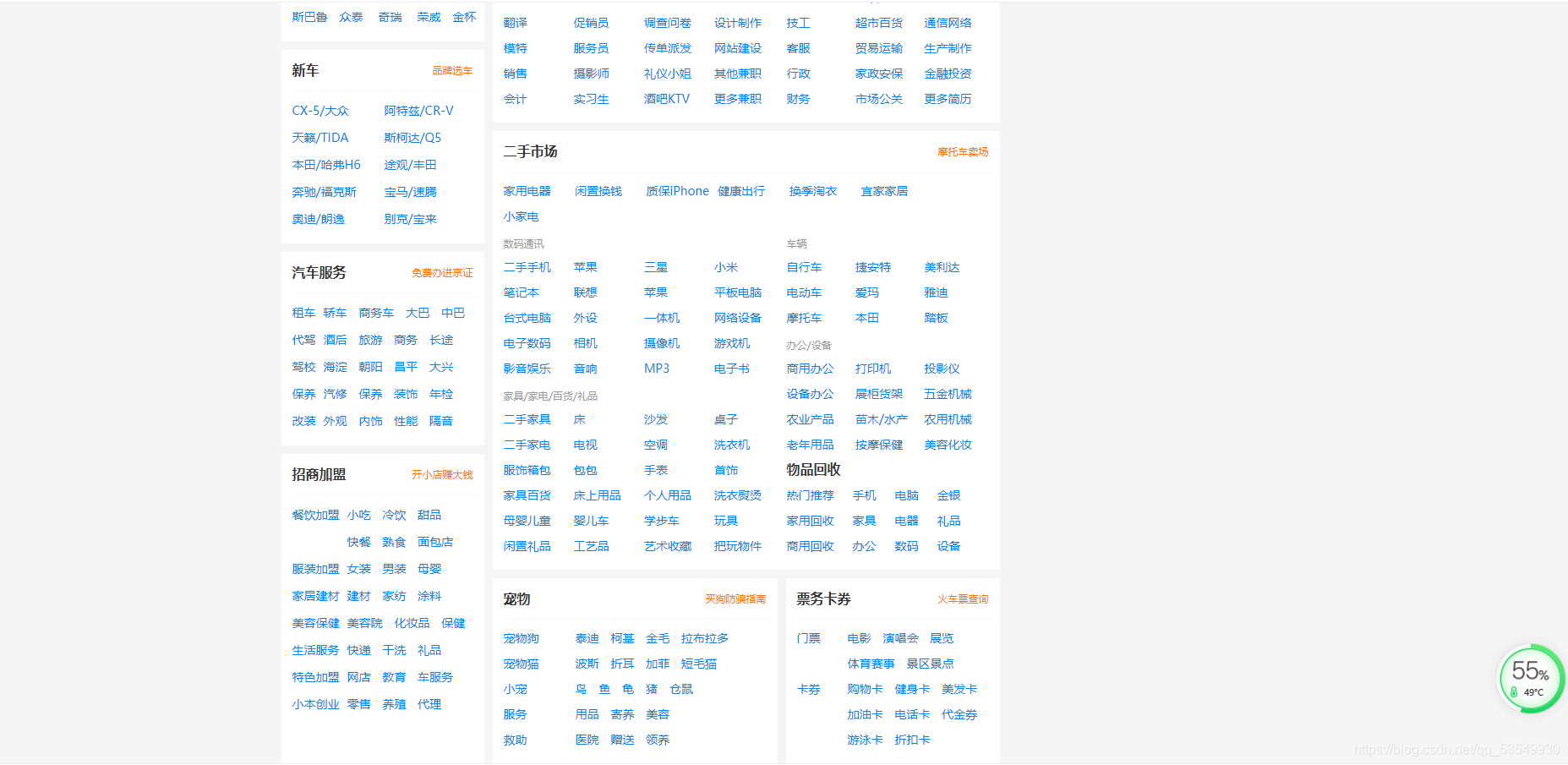The height and width of the screenshot is (765, 1568).
Task: Select the CX-5/大众 new car link
Action: coord(320,111)
